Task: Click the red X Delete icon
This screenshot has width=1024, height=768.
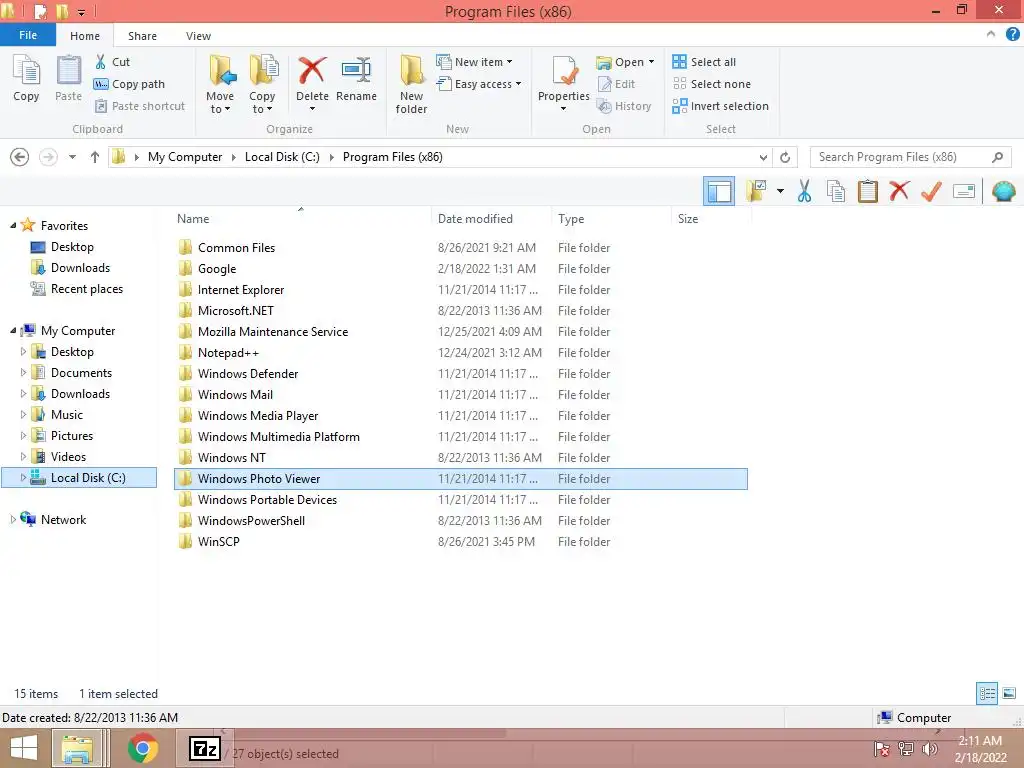Action: point(312,70)
